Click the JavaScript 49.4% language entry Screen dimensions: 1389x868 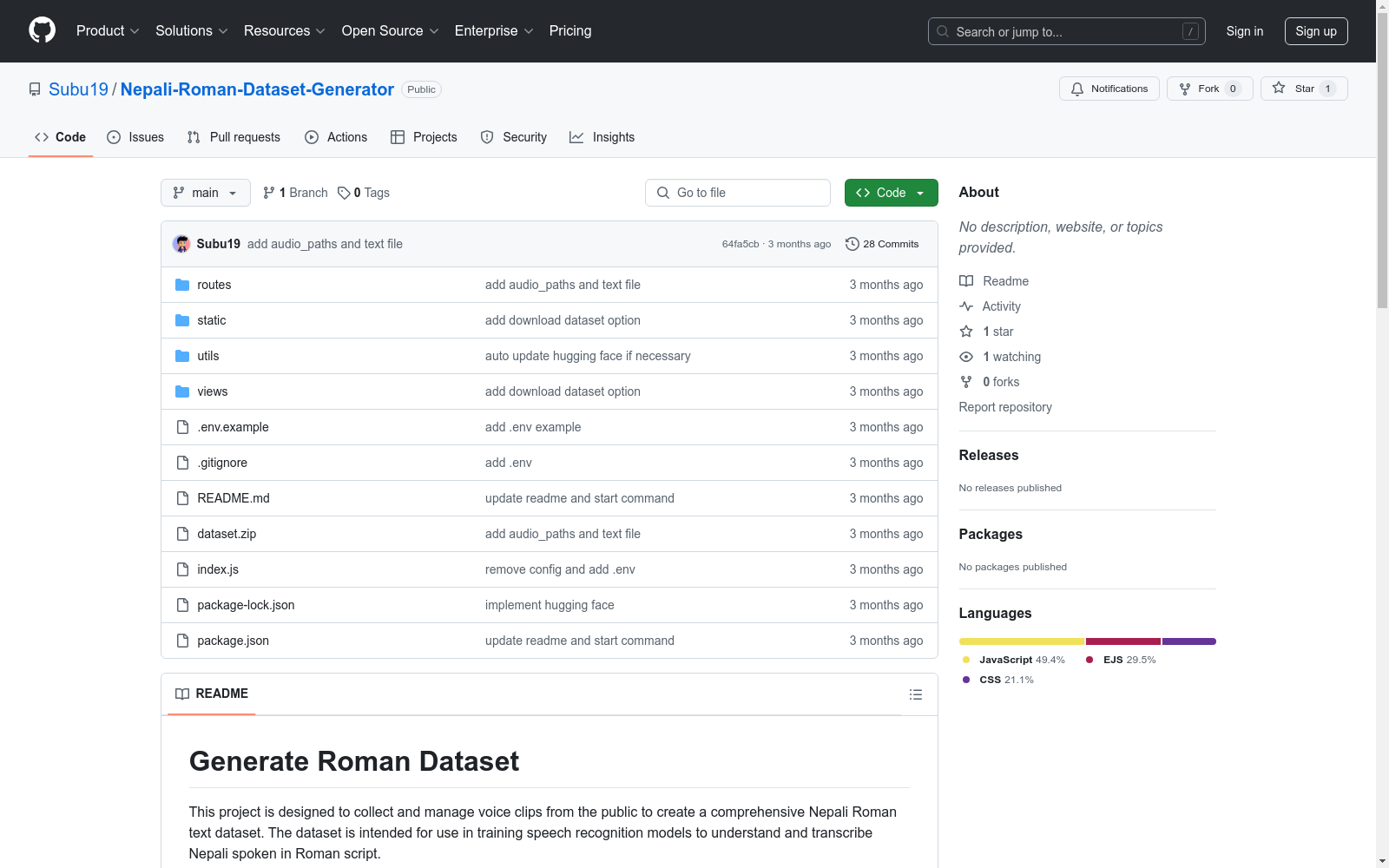[1014, 660]
